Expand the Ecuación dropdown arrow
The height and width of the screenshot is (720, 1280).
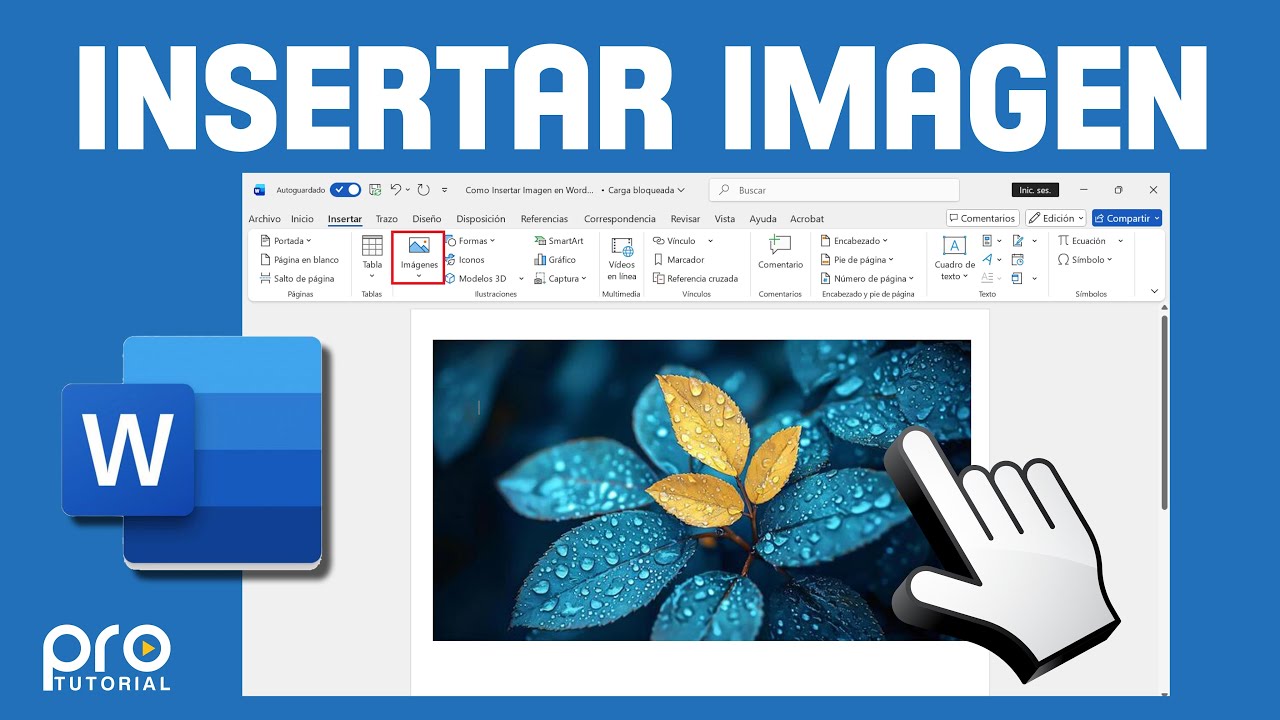point(1120,241)
